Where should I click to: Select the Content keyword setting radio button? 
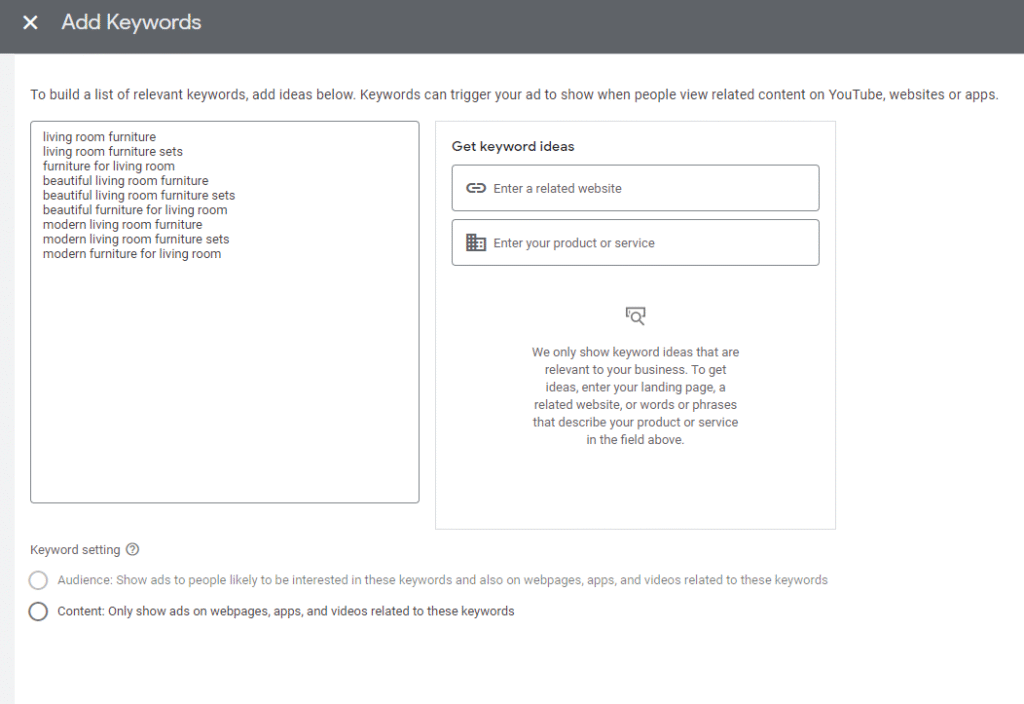coord(38,611)
